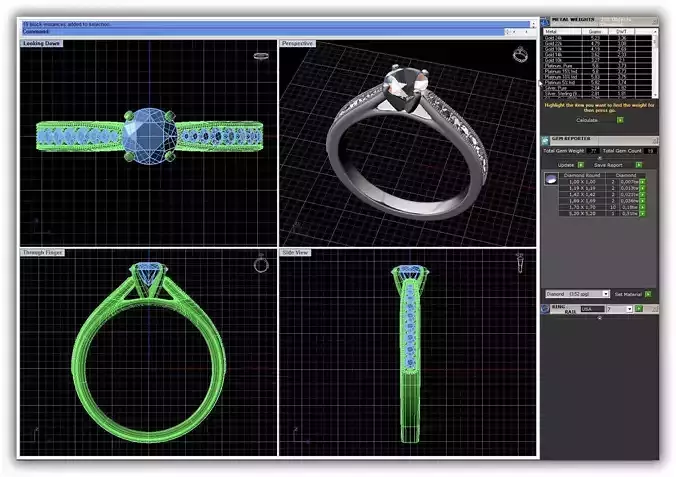Click green arrow on the 1,69 X 1,69 gem row
Screen dimensions: 676x477
[x=643, y=201]
